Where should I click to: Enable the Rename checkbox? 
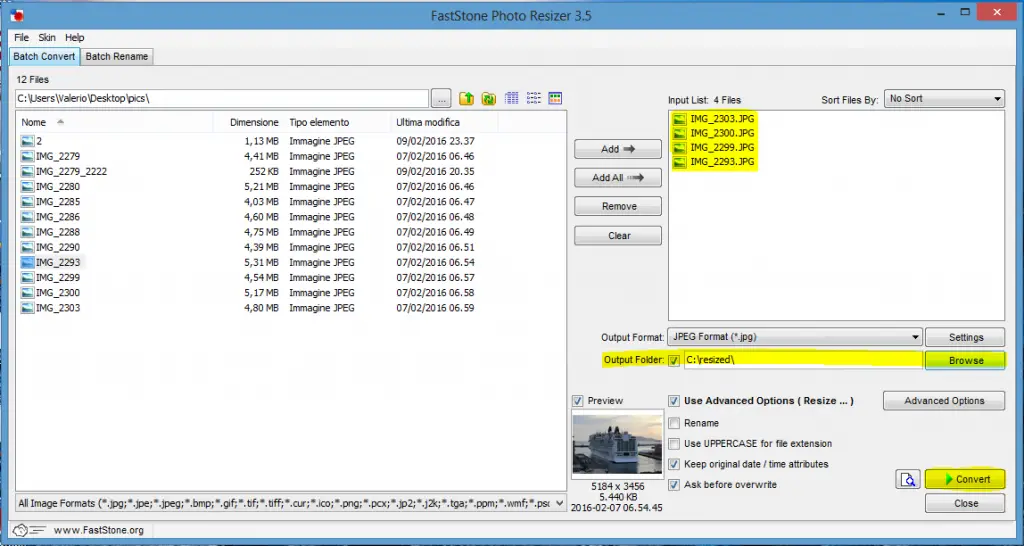(674, 423)
